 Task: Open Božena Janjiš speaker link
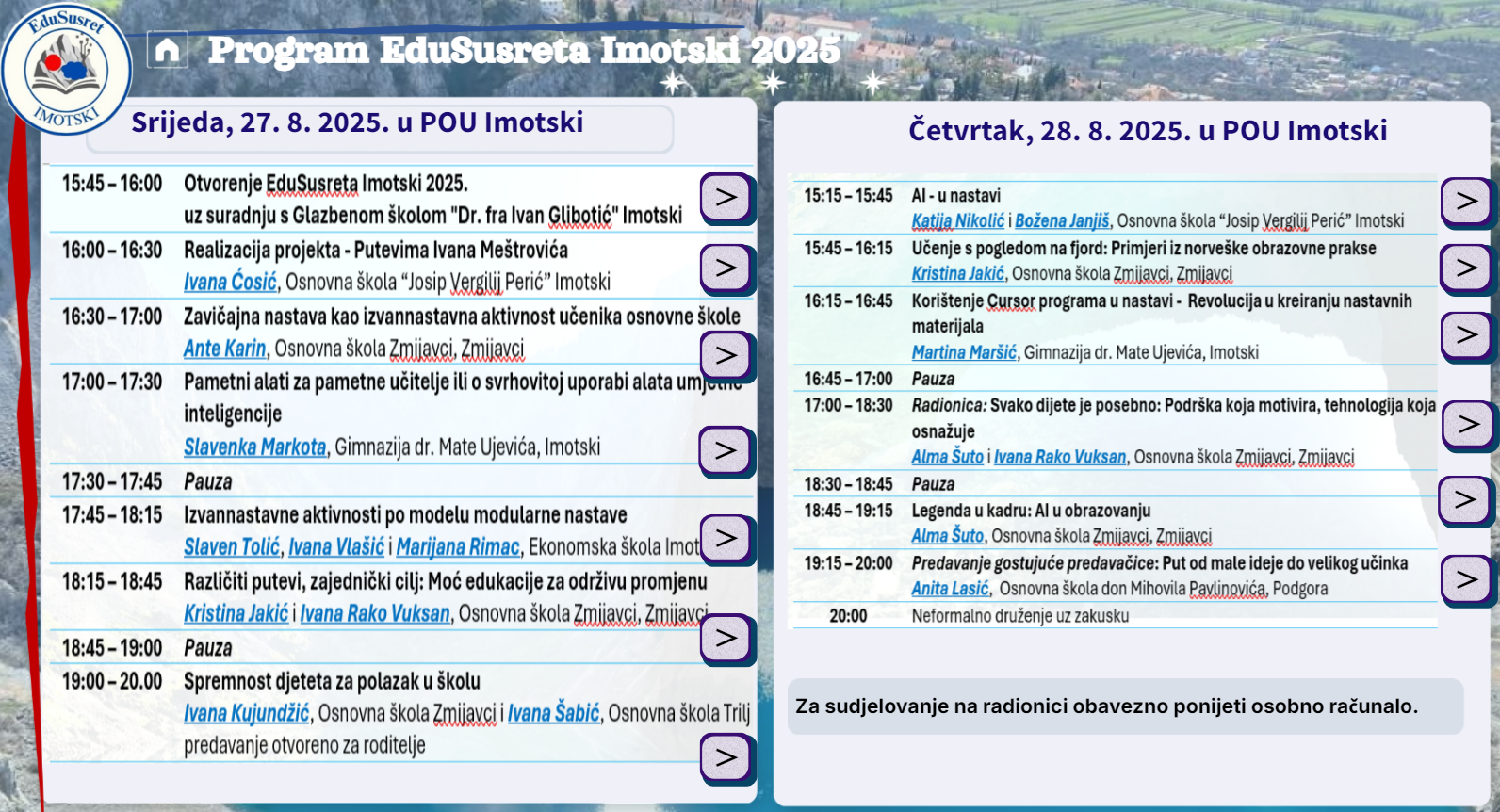(1062, 220)
